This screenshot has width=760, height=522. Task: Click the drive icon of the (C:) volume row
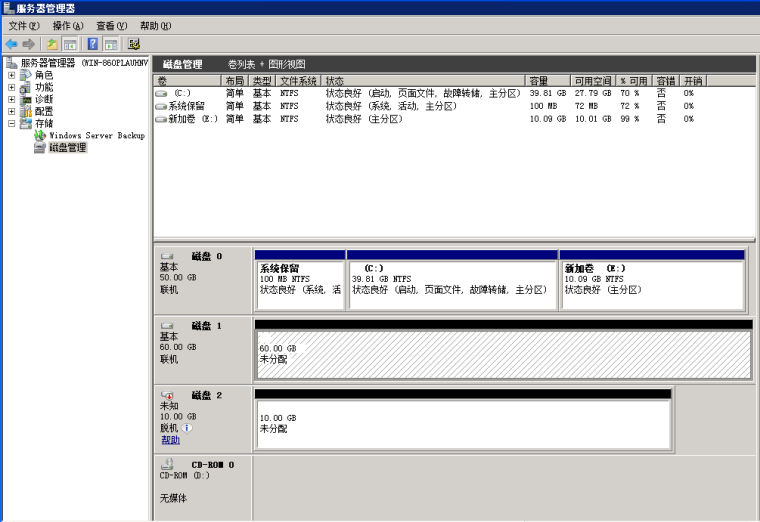pos(161,93)
